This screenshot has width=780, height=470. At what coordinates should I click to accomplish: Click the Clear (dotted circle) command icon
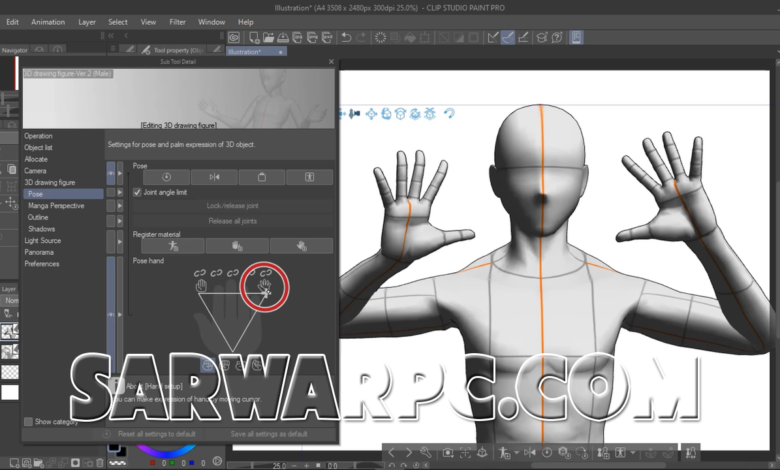click(x=381, y=37)
